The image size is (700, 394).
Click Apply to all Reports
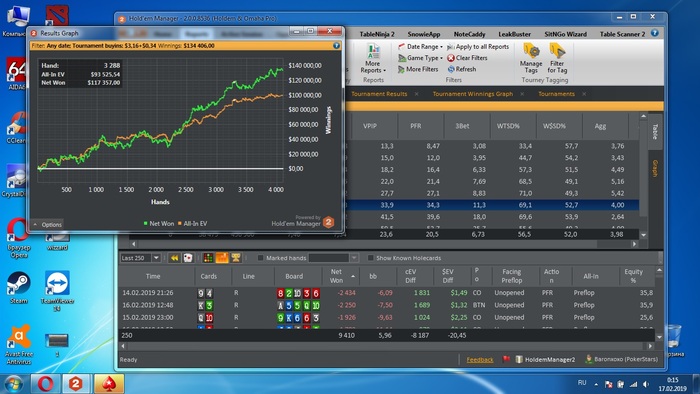[478, 46]
